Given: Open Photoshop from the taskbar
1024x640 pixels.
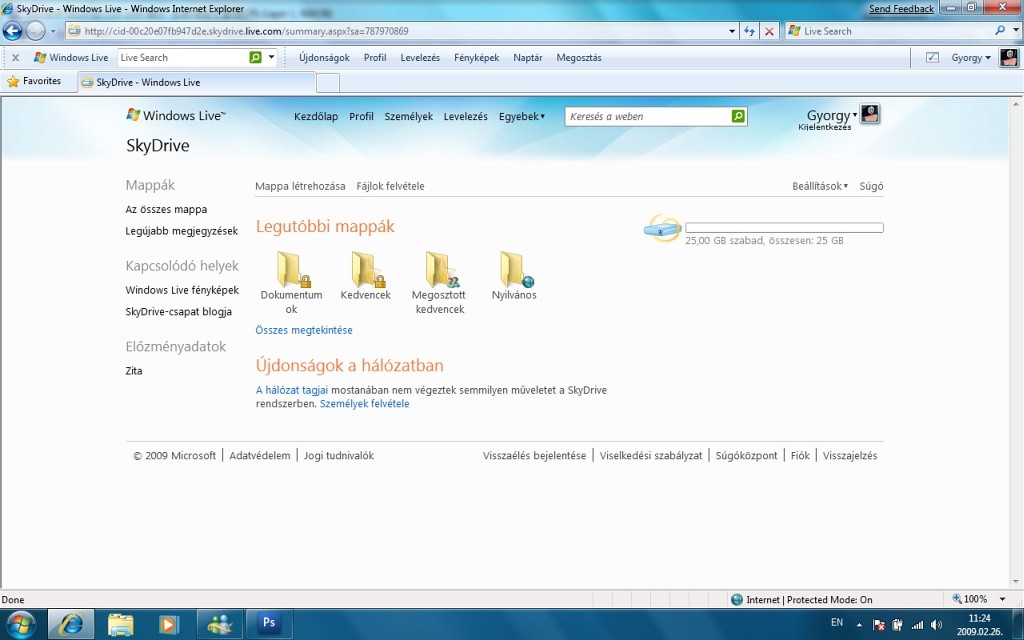Looking at the screenshot, I should point(268,624).
